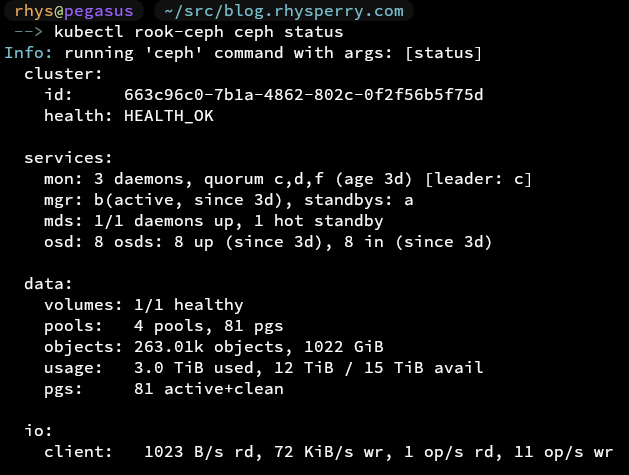Click the mon: quorum line
The height and width of the screenshot is (475, 629).
pyautogui.click(x=288, y=179)
